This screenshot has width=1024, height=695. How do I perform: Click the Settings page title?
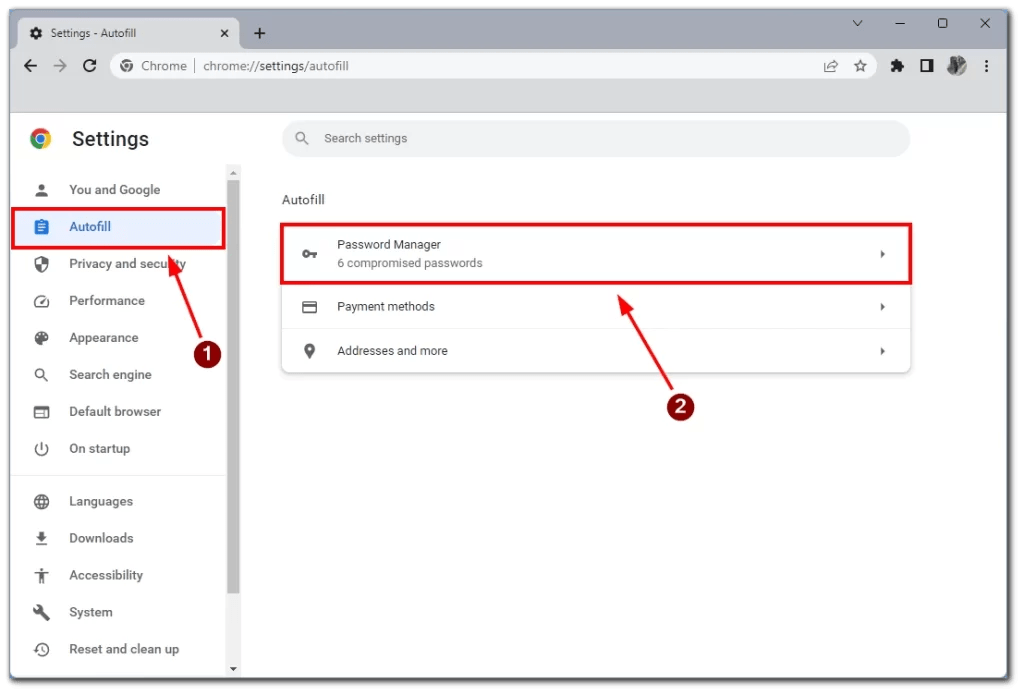[x=110, y=139]
